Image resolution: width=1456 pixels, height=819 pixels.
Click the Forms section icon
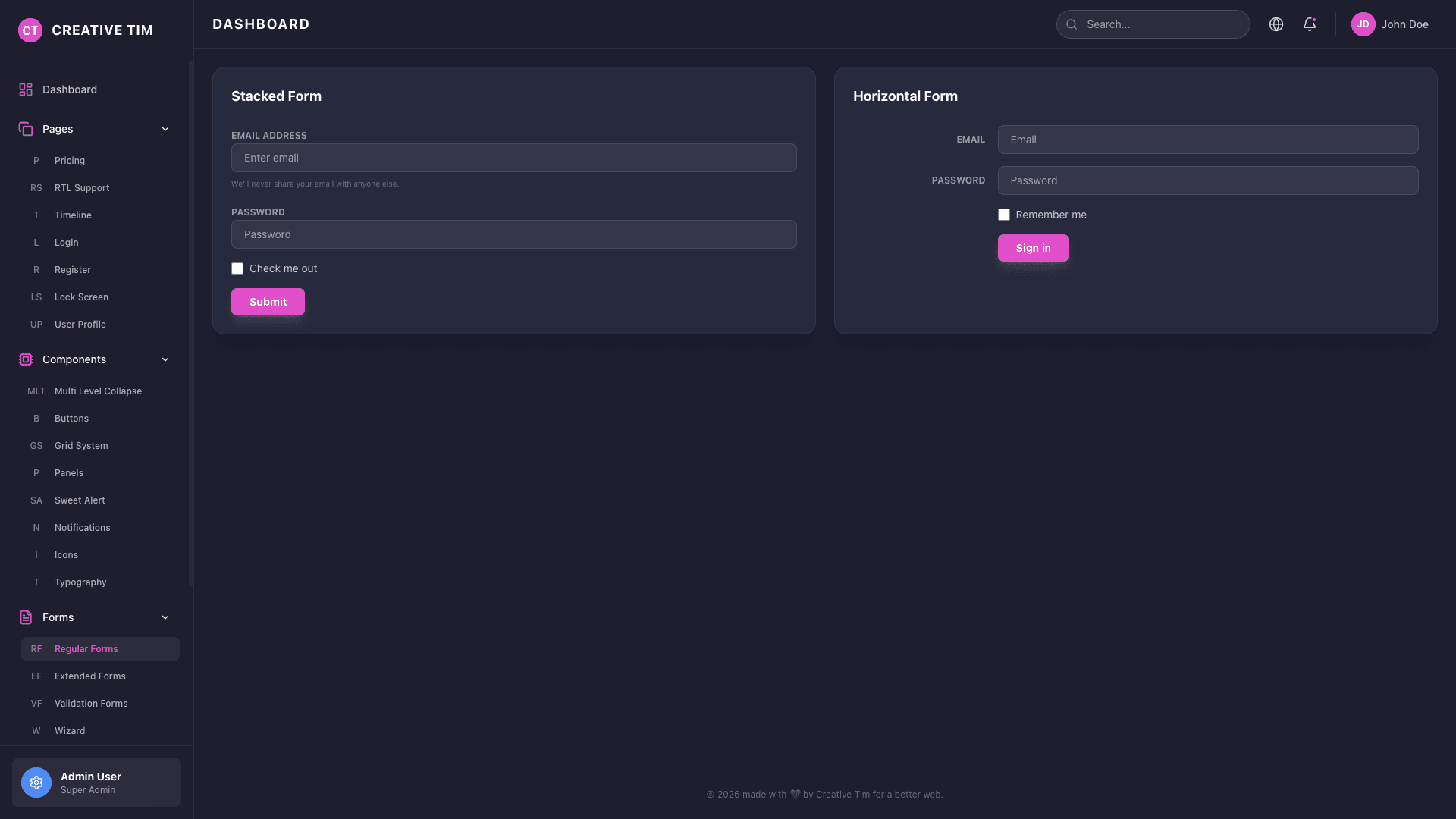25,617
